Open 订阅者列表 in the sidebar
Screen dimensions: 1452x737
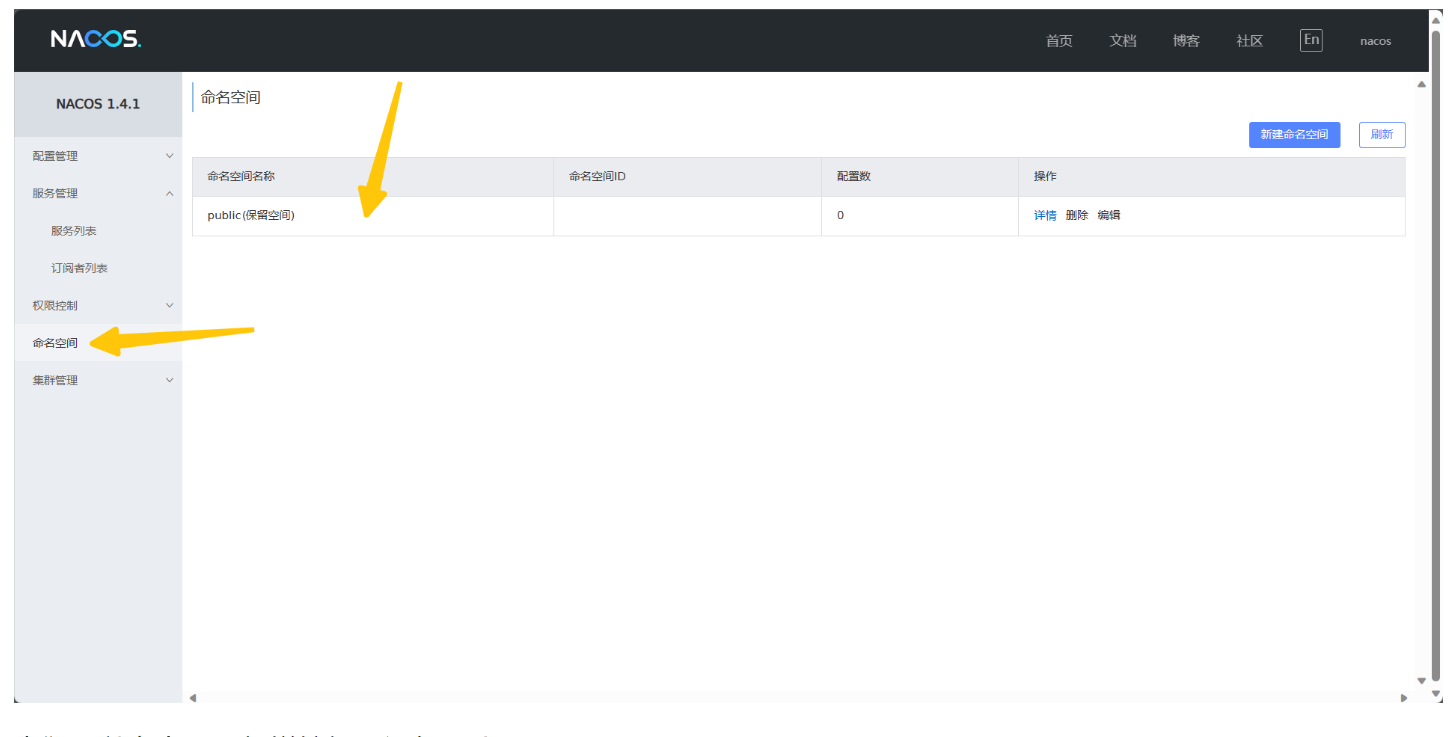(79, 268)
